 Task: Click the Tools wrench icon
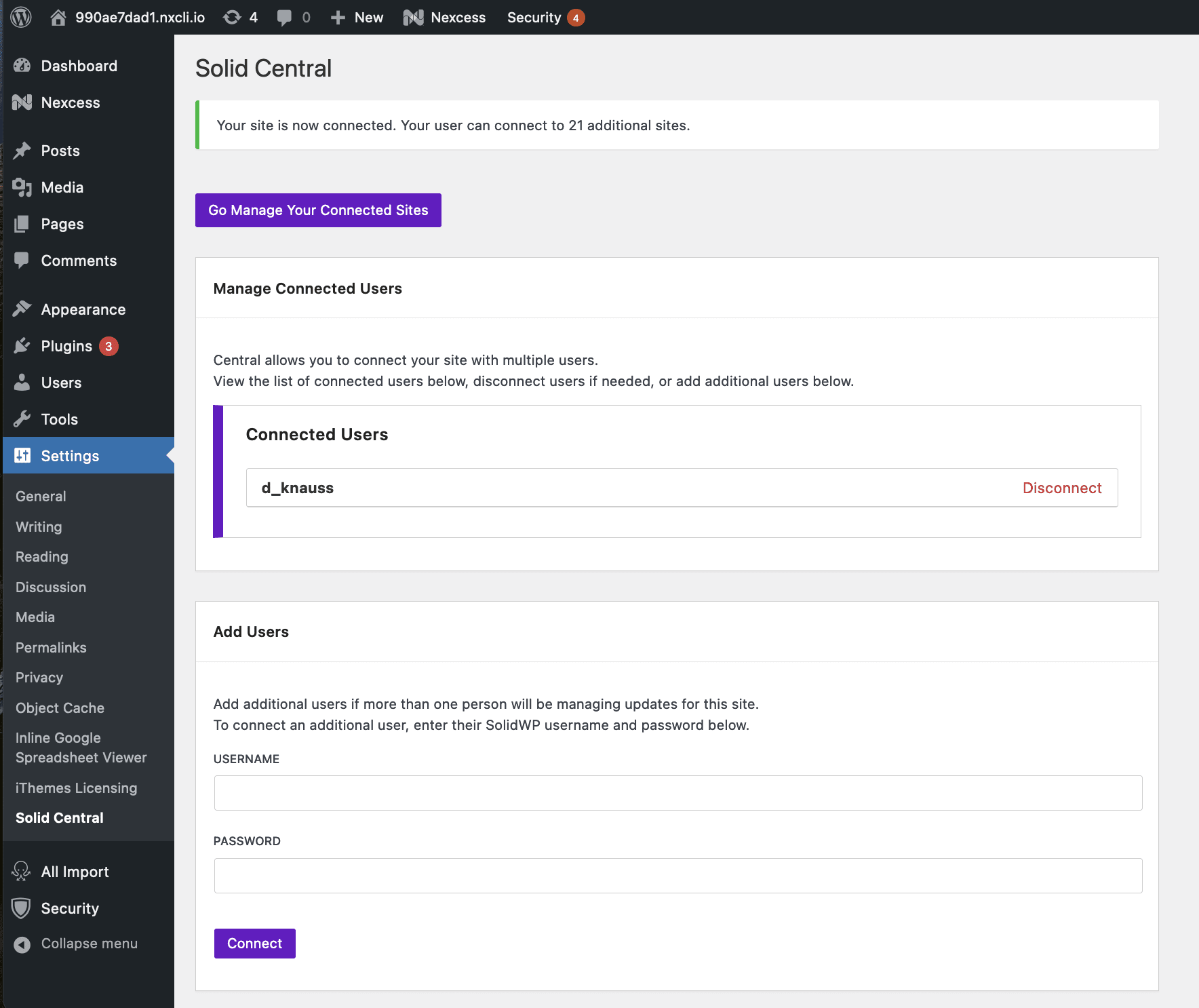(22, 419)
